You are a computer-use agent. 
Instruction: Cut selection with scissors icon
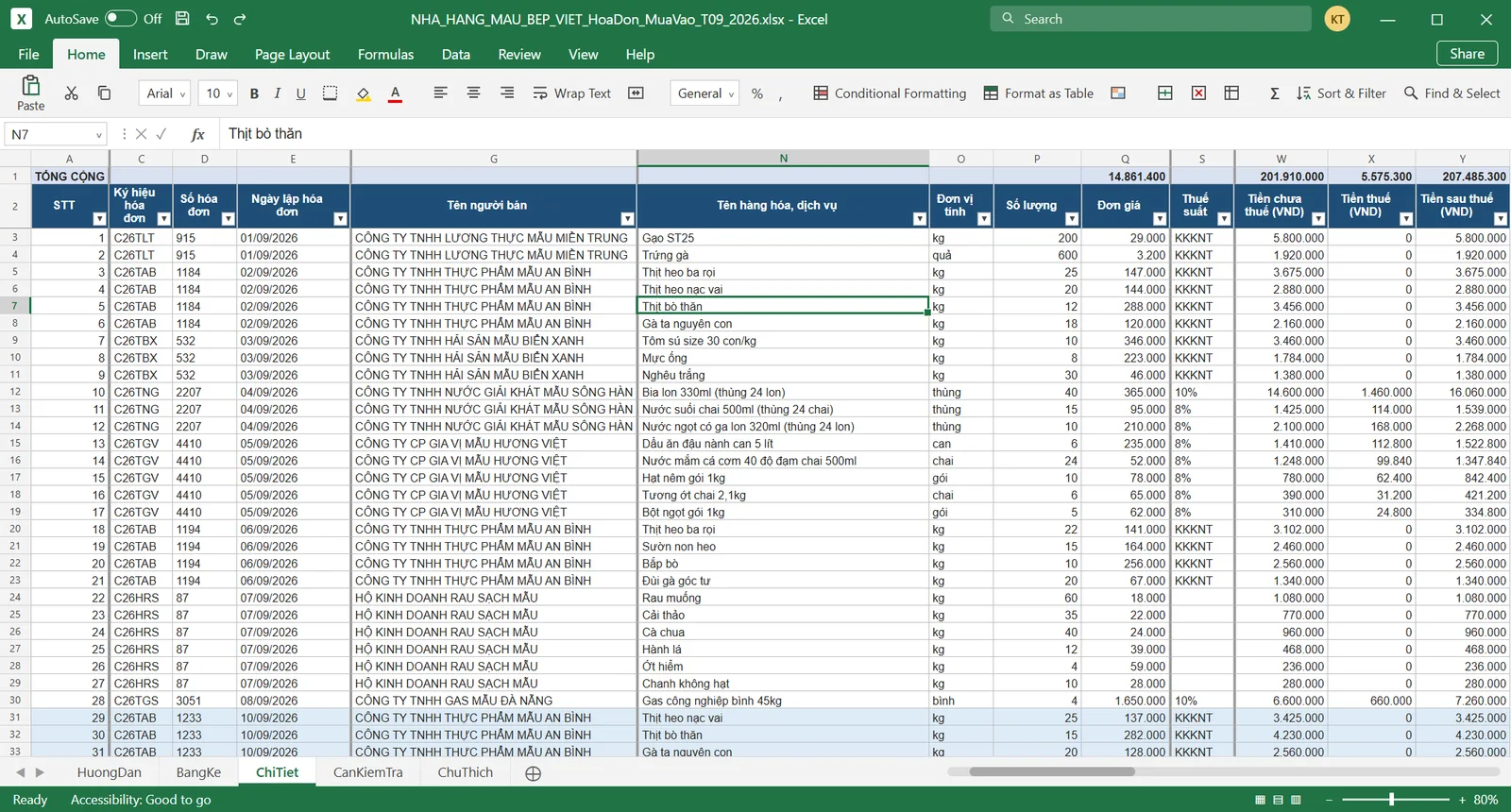(x=71, y=93)
